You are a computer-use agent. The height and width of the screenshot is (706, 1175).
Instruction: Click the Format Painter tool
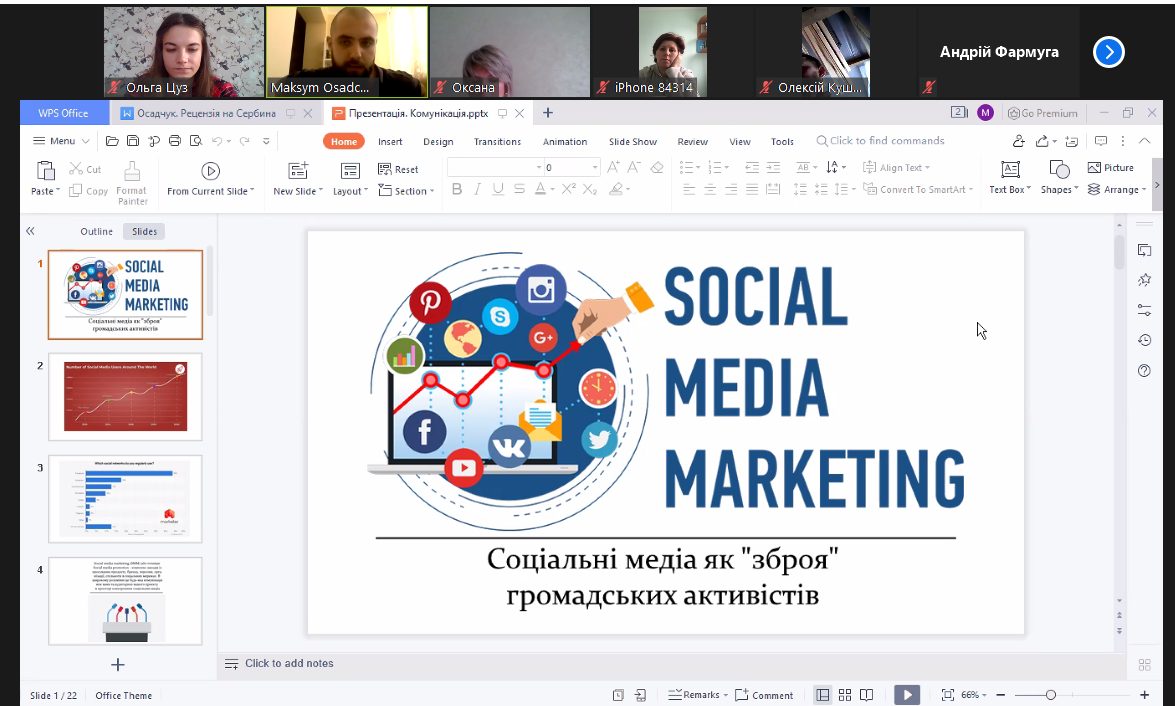(x=131, y=180)
